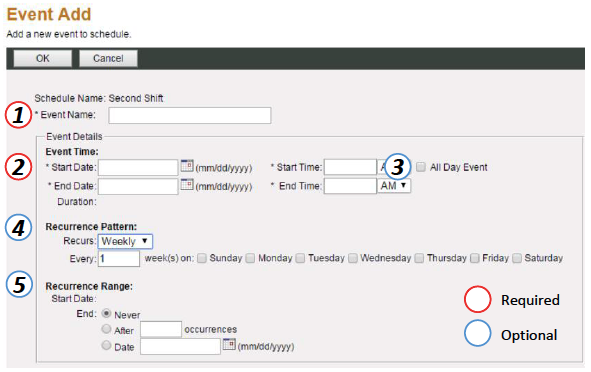Tick the Wednesday checkbox
Image resolution: width=591 pixels, height=372 pixels.
(353, 258)
